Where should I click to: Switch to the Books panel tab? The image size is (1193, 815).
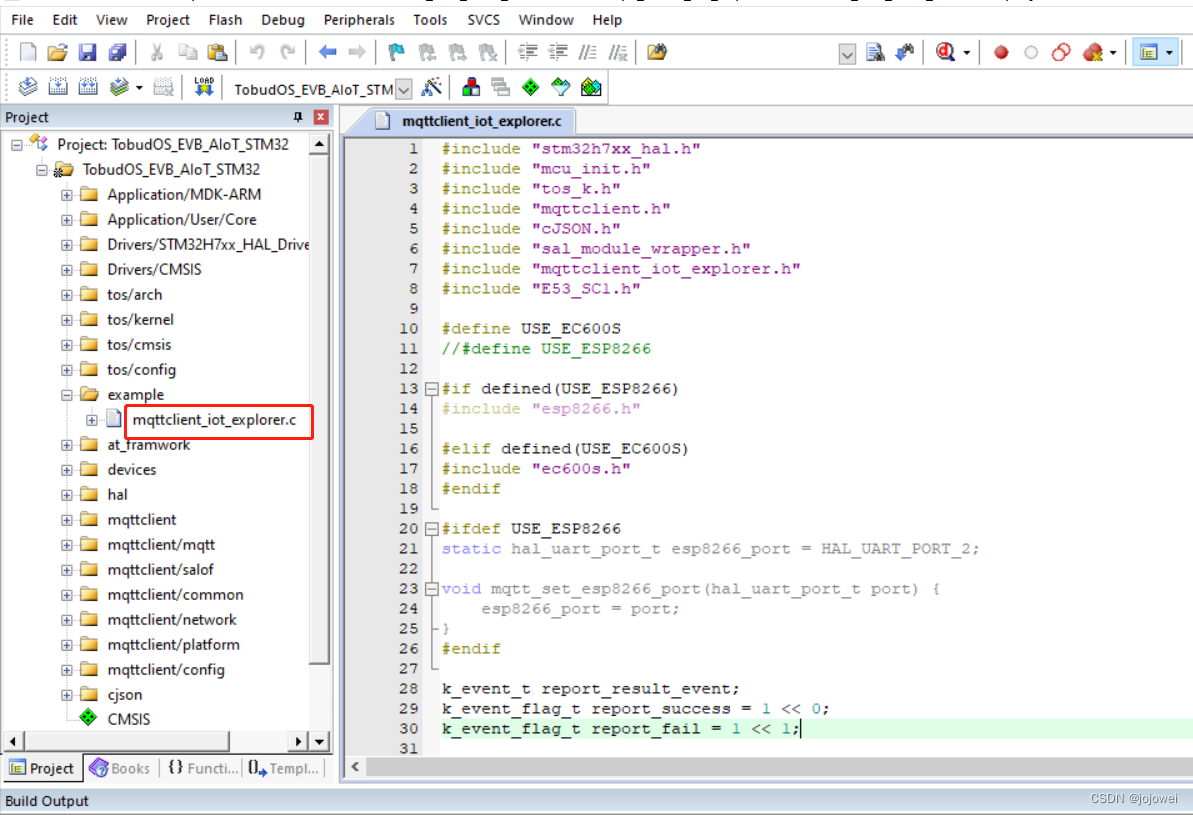coord(120,768)
